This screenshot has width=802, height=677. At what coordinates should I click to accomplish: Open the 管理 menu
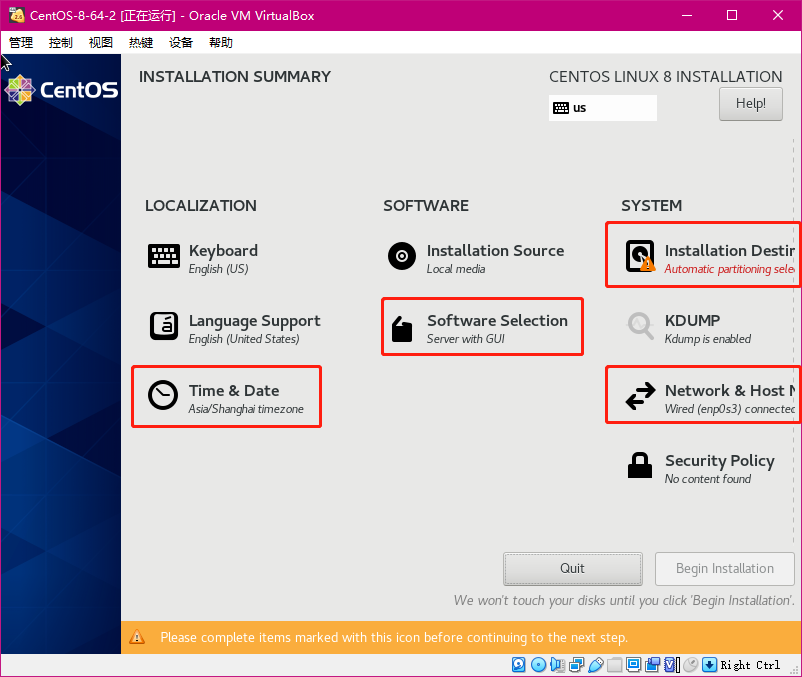(x=21, y=42)
